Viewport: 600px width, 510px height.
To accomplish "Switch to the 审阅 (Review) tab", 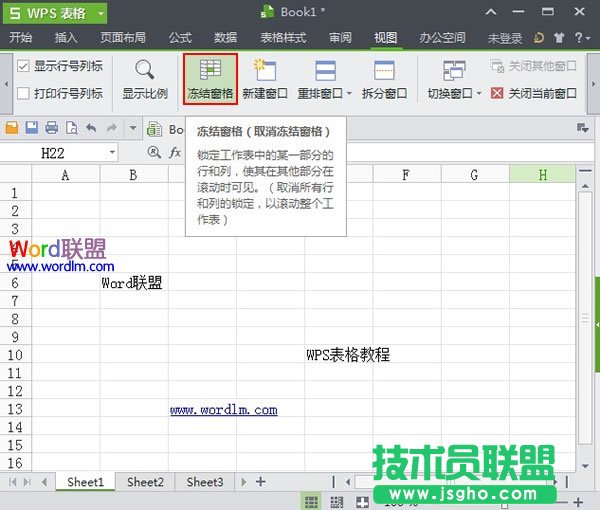I will pyautogui.click(x=340, y=37).
